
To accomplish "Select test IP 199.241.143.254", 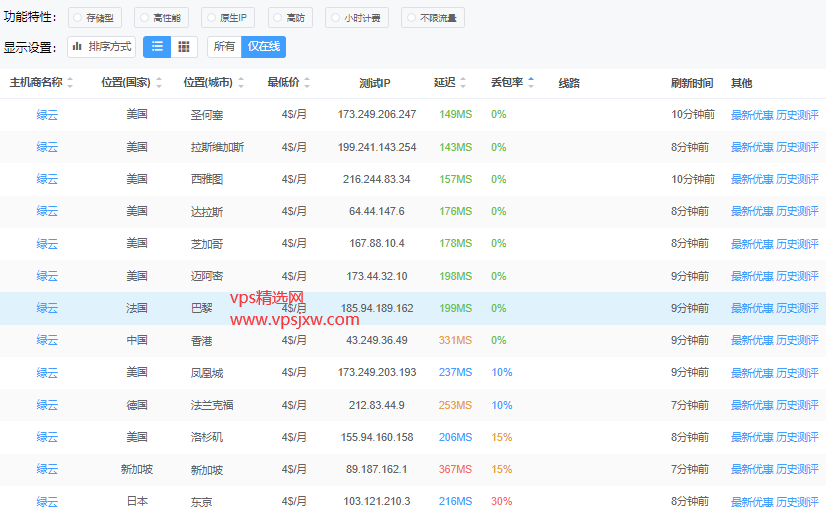I will [377, 147].
